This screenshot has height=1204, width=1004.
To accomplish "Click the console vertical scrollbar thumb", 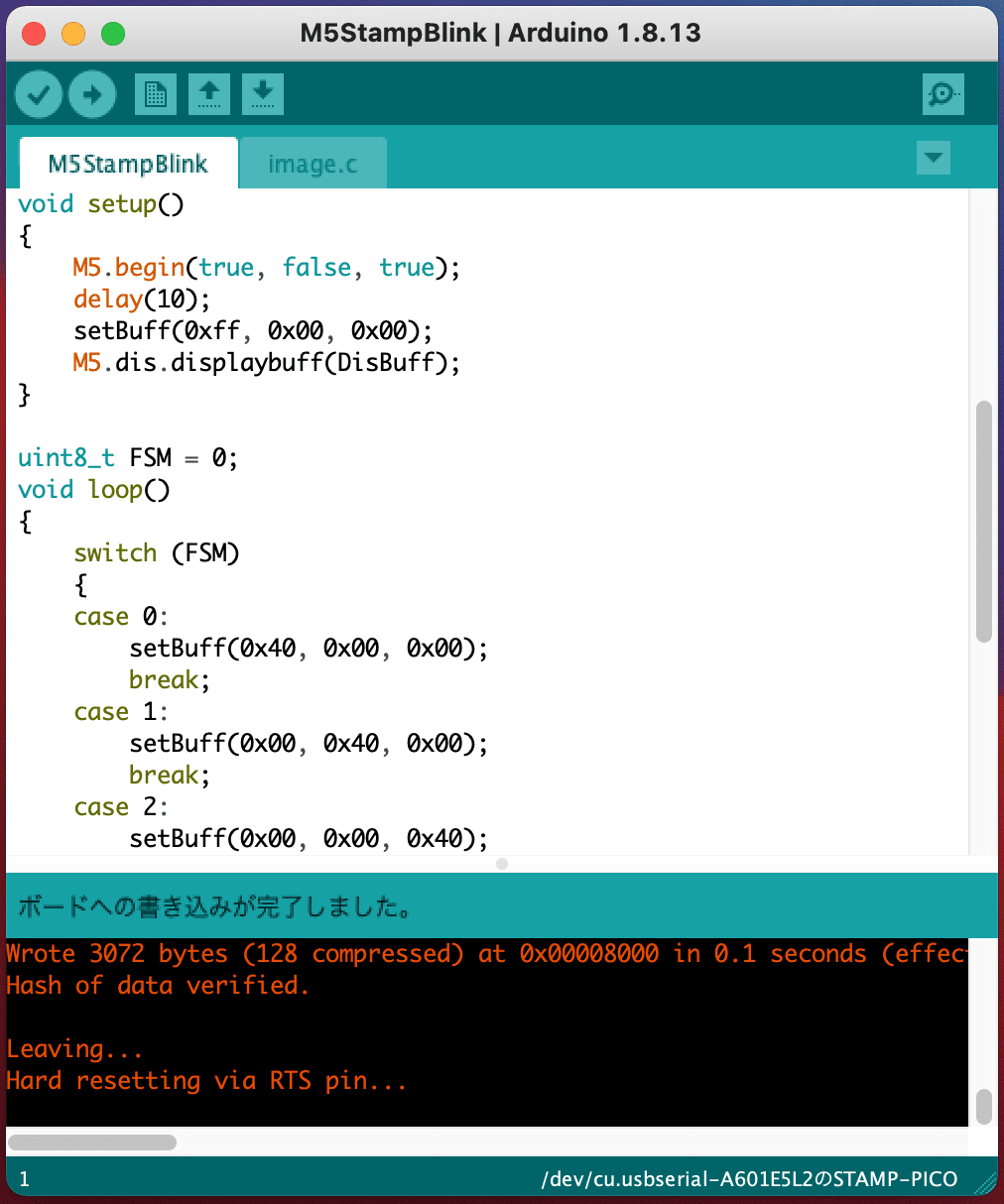I will pos(983,1107).
